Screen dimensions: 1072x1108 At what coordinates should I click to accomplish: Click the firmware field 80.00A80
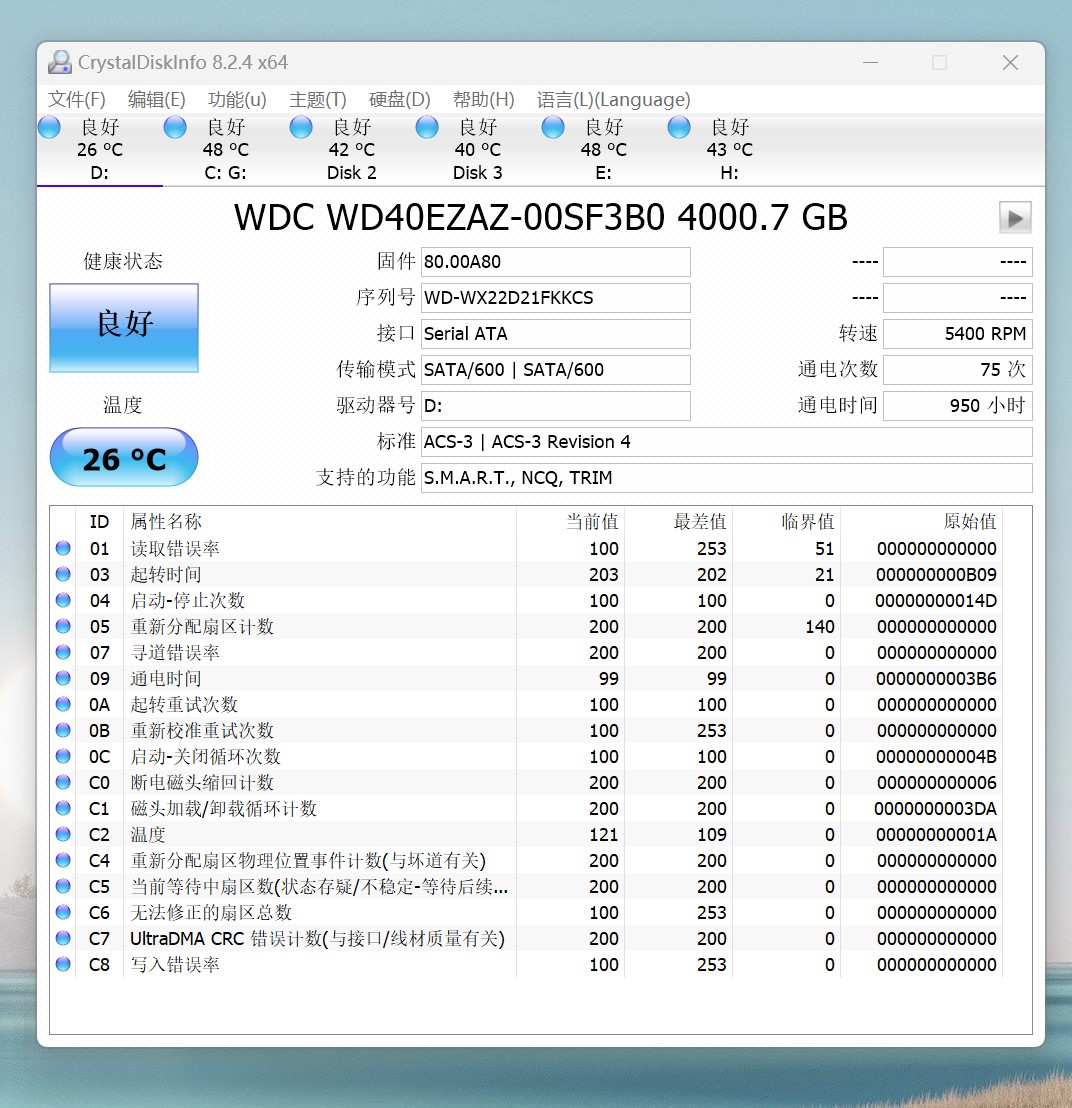tap(555, 261)
